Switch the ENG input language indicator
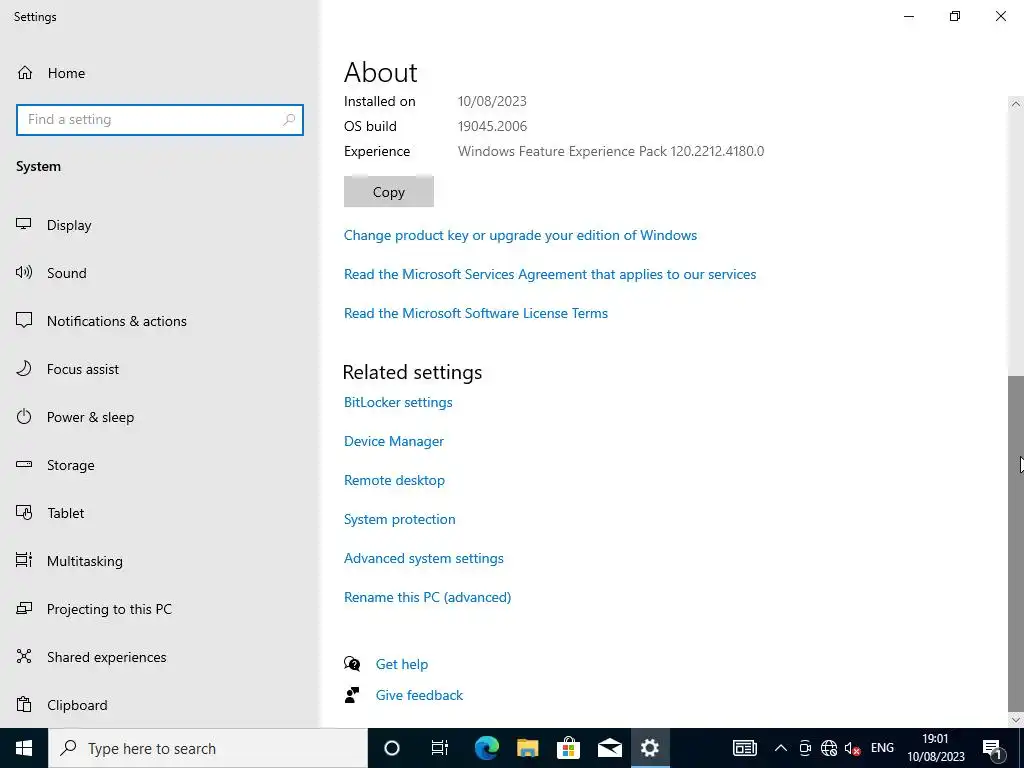 (882, 748)
